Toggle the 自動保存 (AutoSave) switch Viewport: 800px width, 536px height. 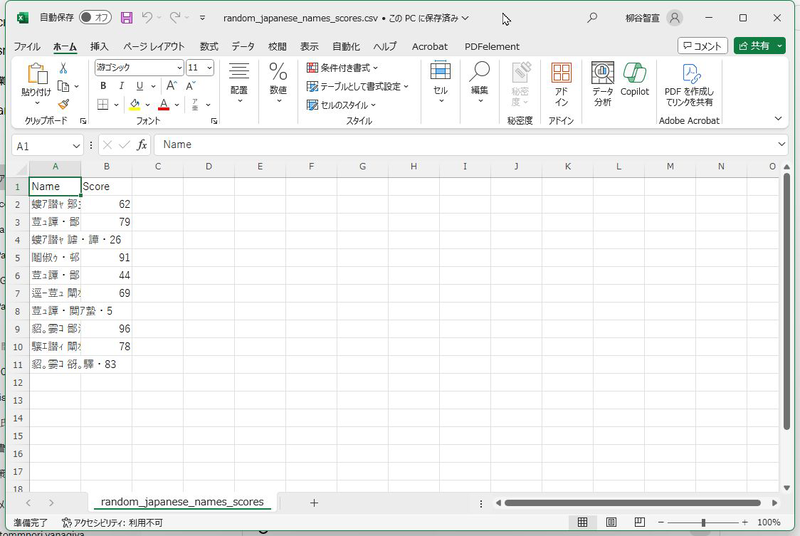[95, 18]
